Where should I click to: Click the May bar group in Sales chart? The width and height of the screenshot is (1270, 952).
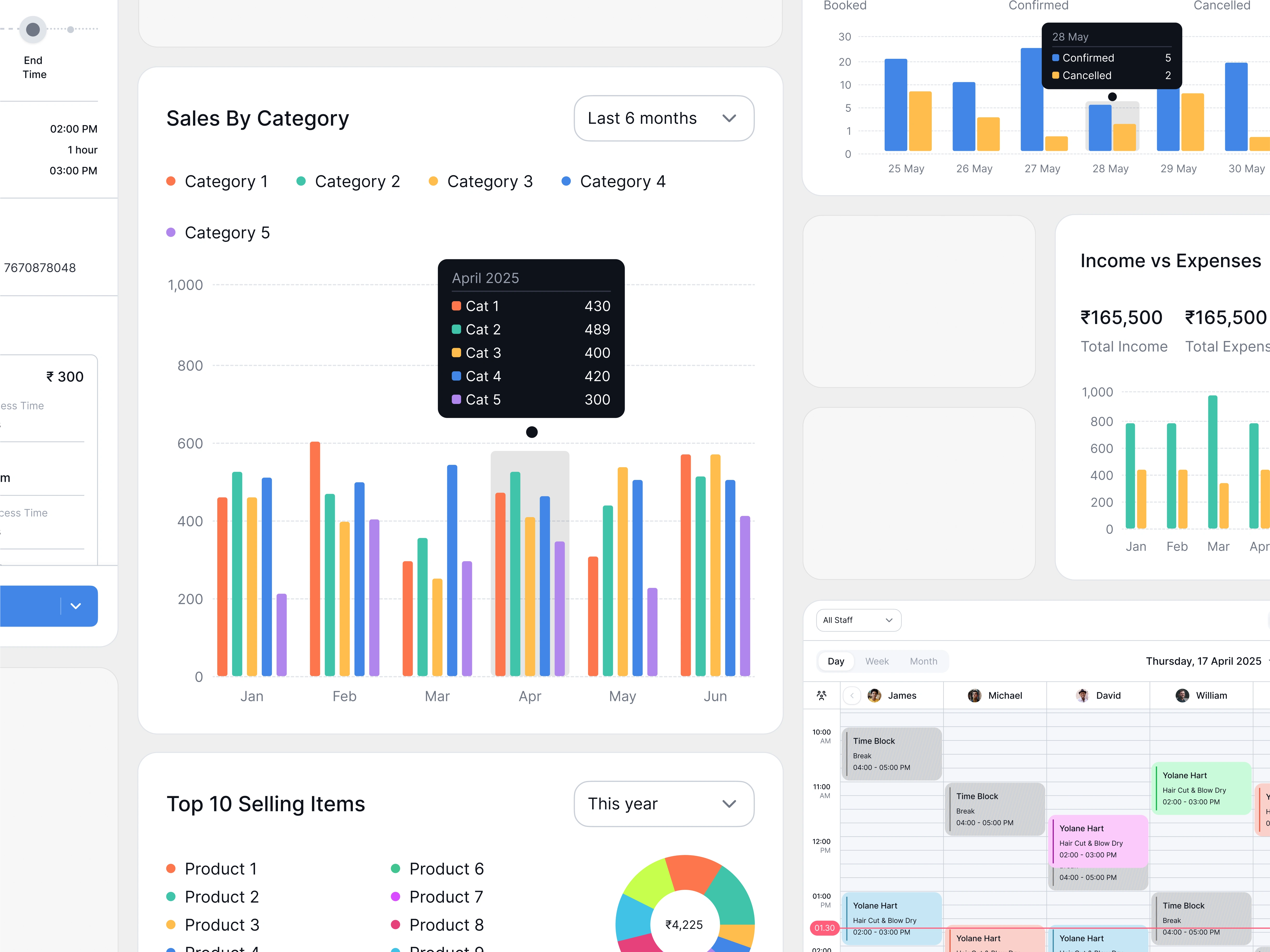click(623, 571)
